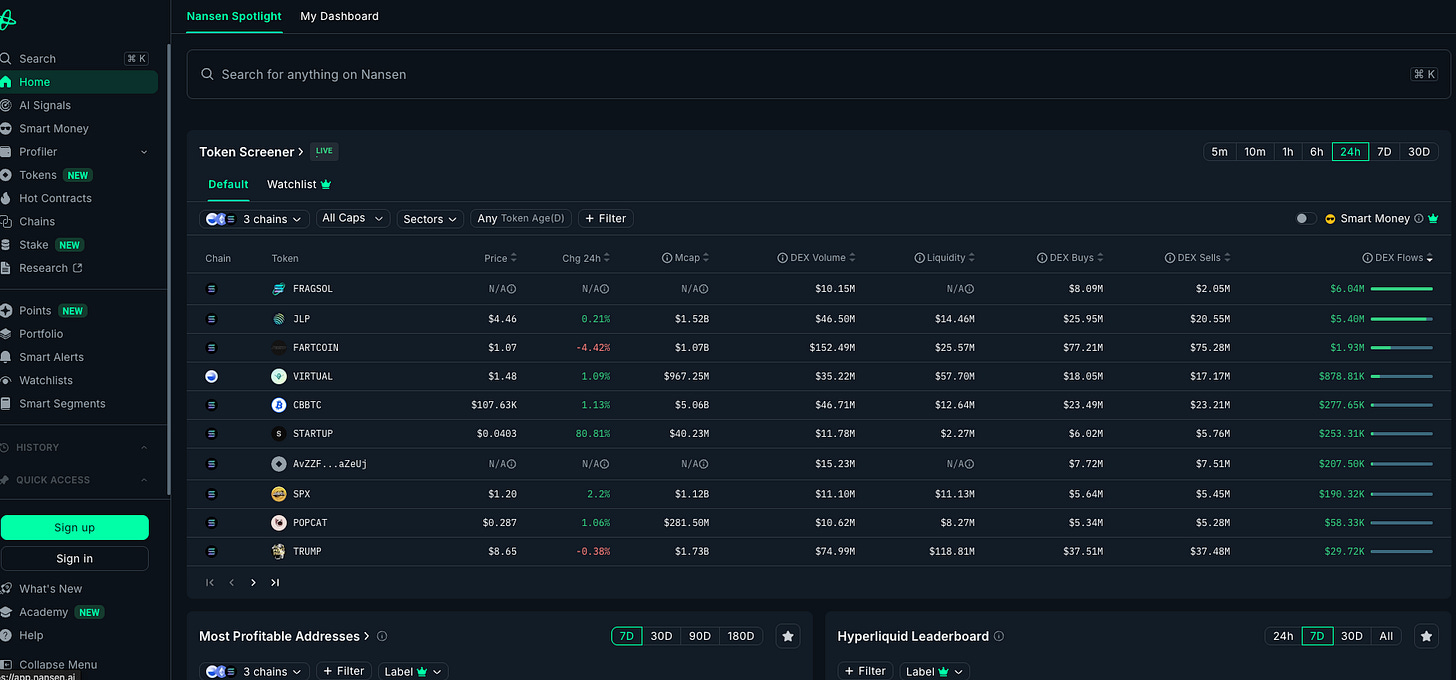Click the FRAGSOL DEX Flows bar

(1401, 289)
